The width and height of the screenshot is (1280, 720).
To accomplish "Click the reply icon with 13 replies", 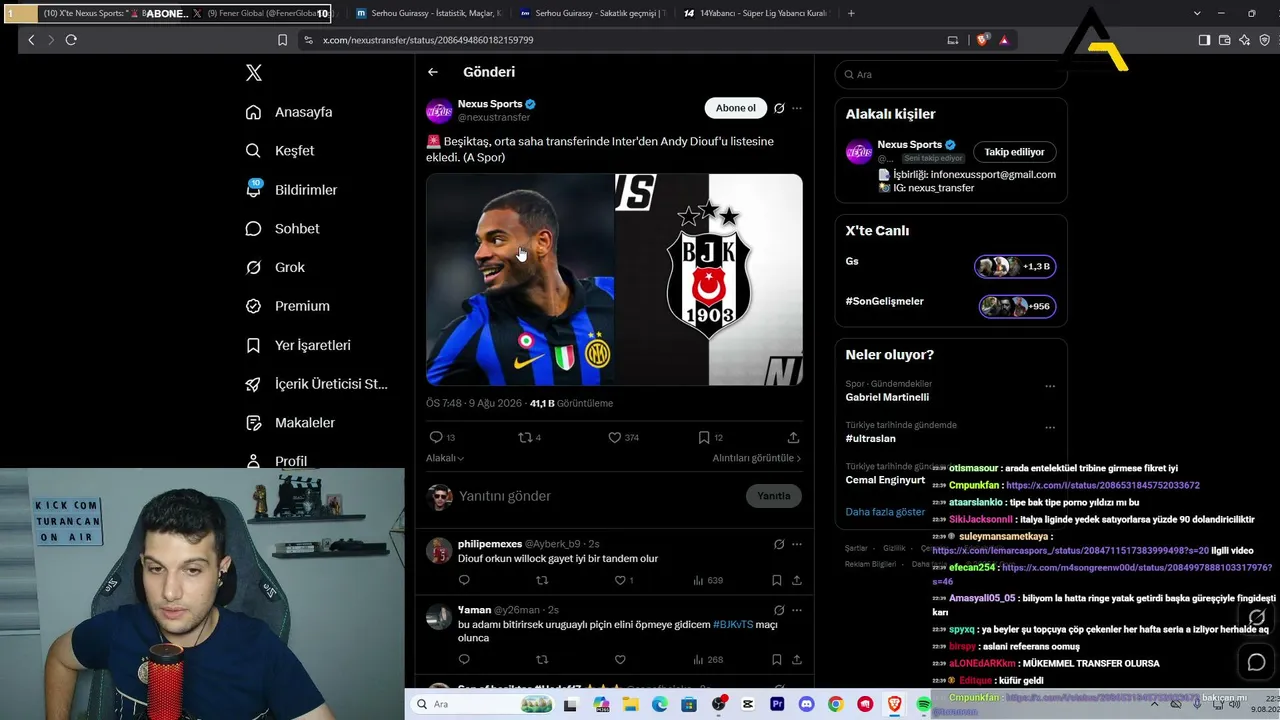I will 435,437.
